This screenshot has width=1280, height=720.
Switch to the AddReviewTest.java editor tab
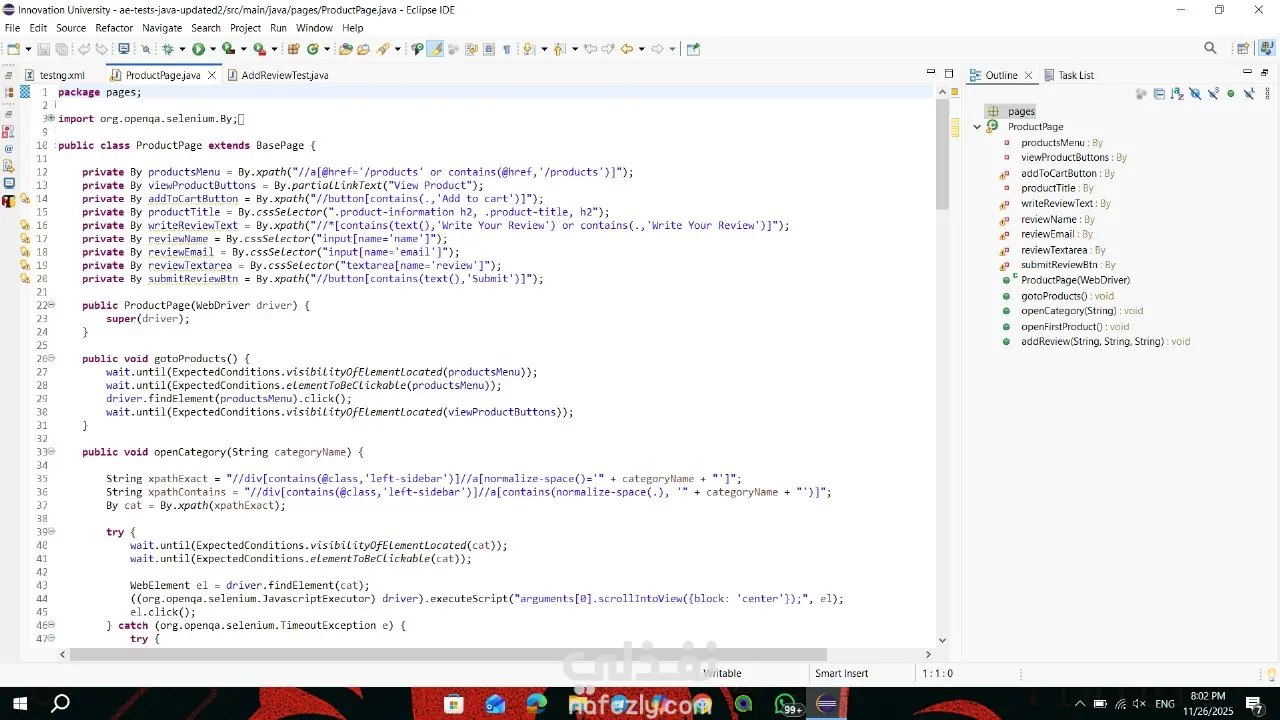click(x=277, y=75)
